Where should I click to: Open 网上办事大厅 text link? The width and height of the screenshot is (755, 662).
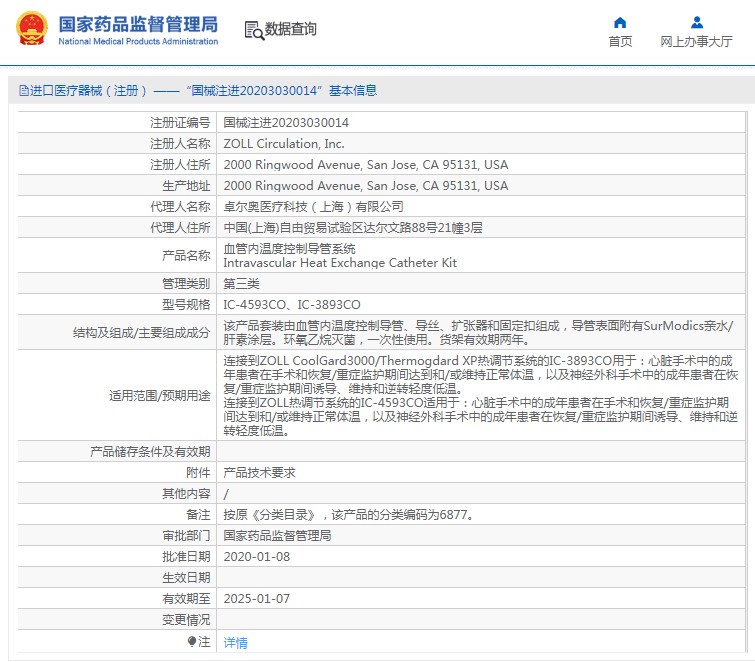pyautogui.click(x=696, y=41)
